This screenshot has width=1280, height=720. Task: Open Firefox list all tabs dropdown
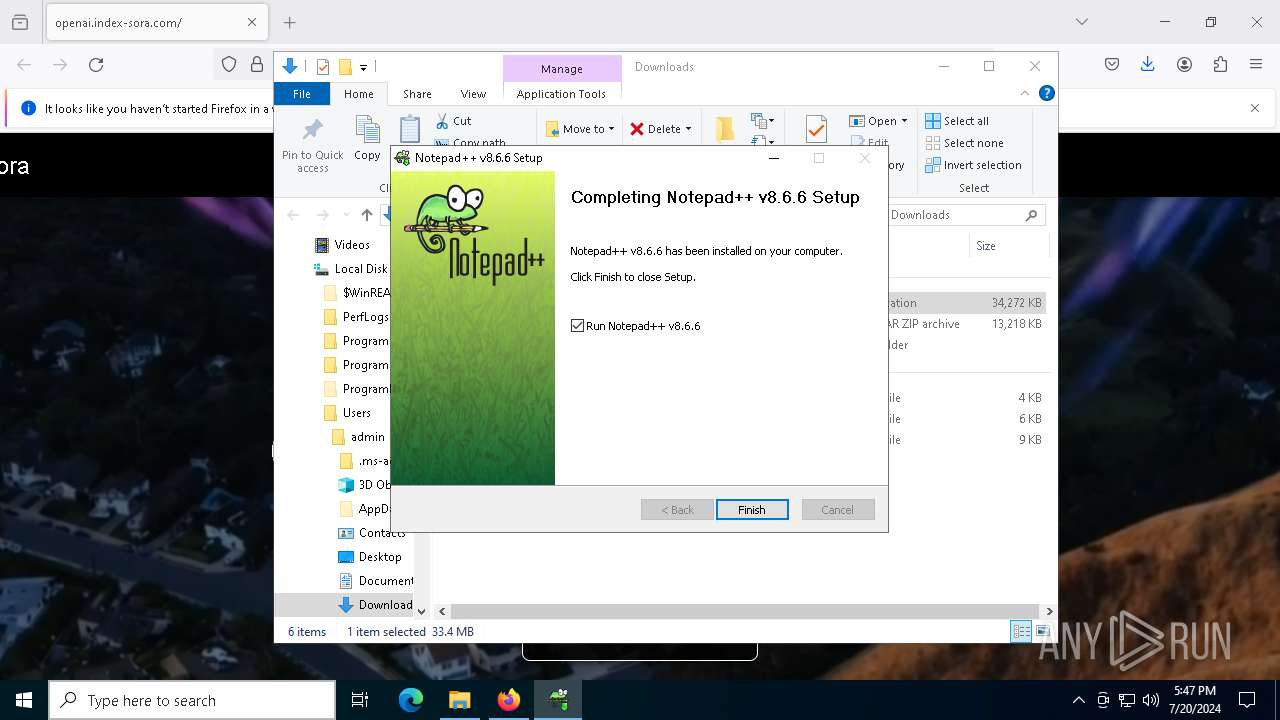[1081, 22]
